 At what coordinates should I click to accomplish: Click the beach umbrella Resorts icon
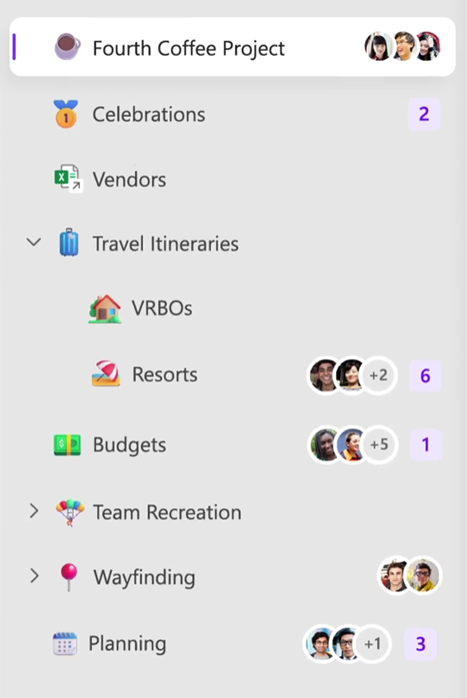pyautogui.click(x=106, y=374)
